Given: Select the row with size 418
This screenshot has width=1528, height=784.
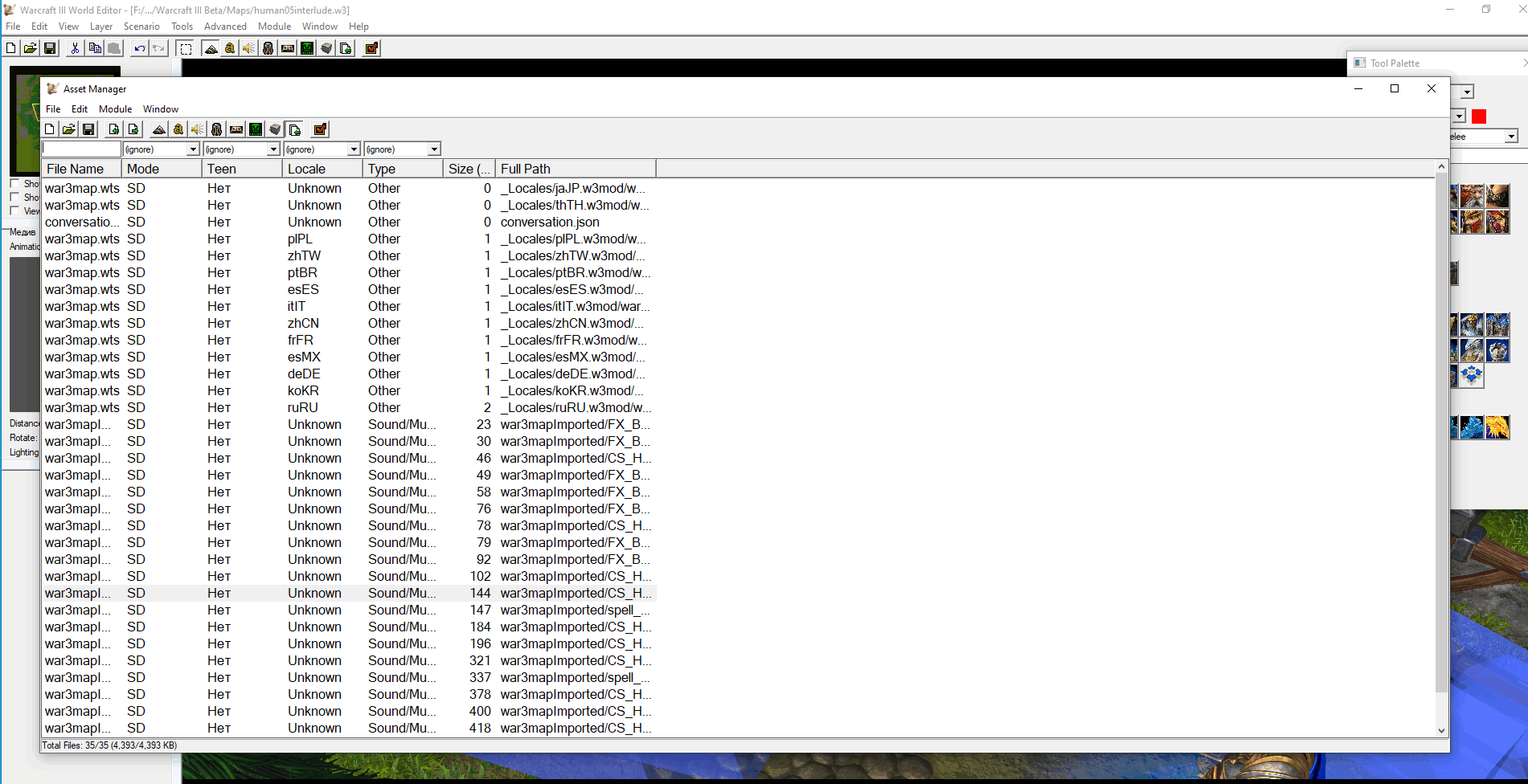Looking at the screenshot, I should pos(349,728).
